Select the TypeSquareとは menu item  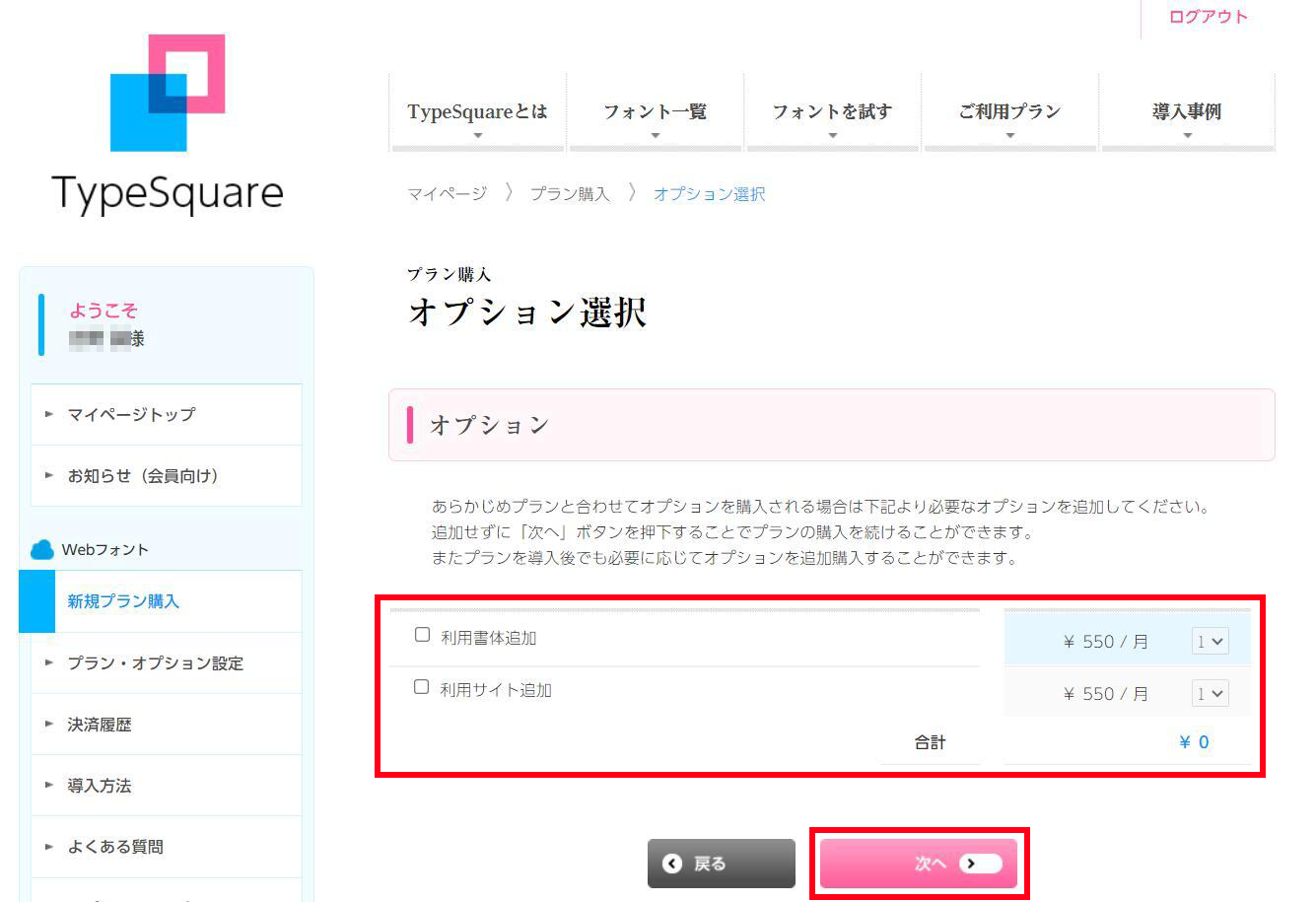pyautogui.click(x=477, y=111)
